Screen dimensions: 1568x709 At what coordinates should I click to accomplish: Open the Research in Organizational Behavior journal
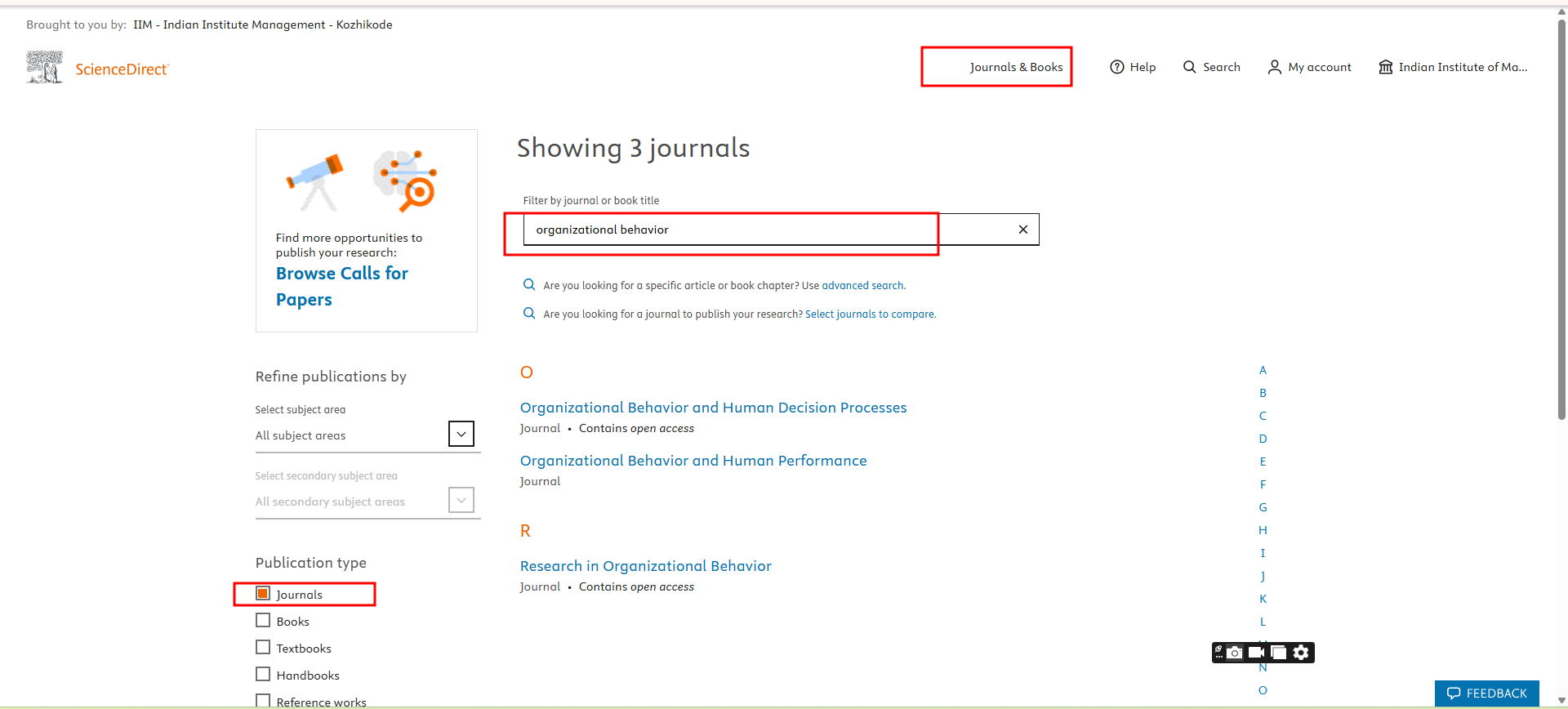tap(645, 566)
